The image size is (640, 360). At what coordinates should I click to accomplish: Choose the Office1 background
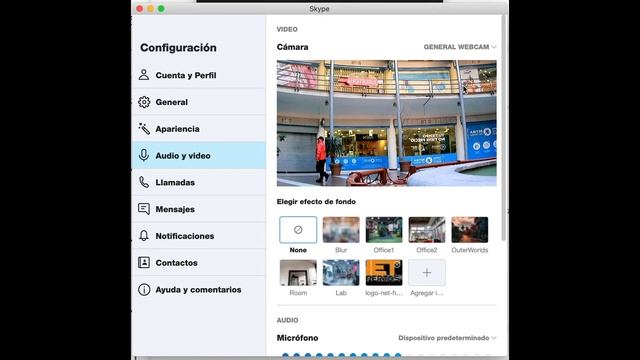(384, 230)
